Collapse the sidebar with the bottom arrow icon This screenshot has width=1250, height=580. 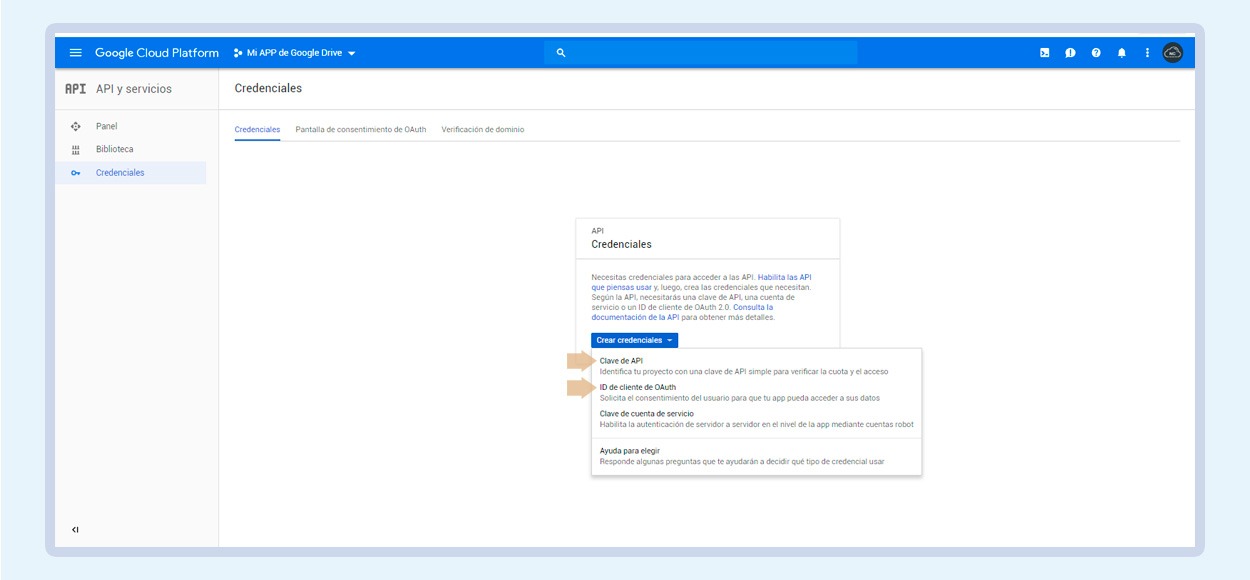point(75,529)
